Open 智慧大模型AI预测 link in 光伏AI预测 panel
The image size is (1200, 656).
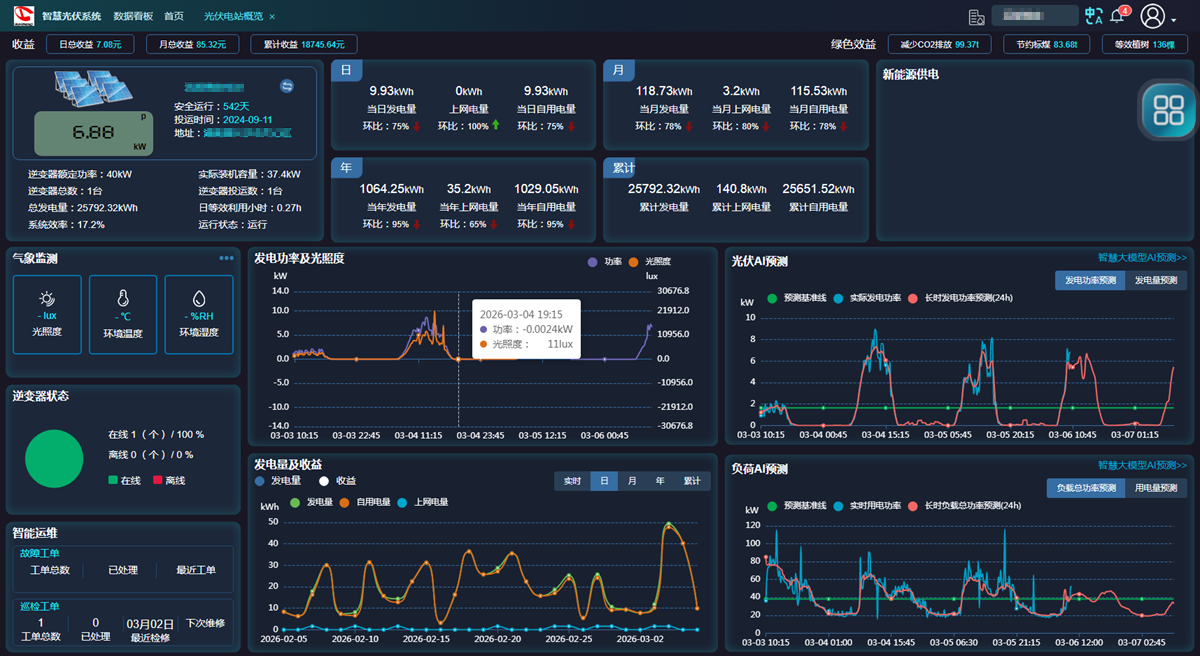click(x=1141, y=257)
